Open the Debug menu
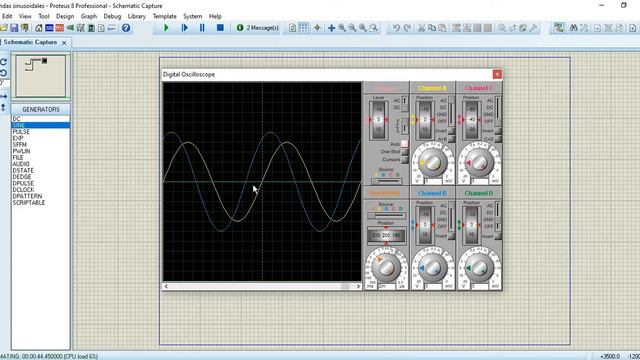Screen dimensions: 640x360 pos(112,16)
